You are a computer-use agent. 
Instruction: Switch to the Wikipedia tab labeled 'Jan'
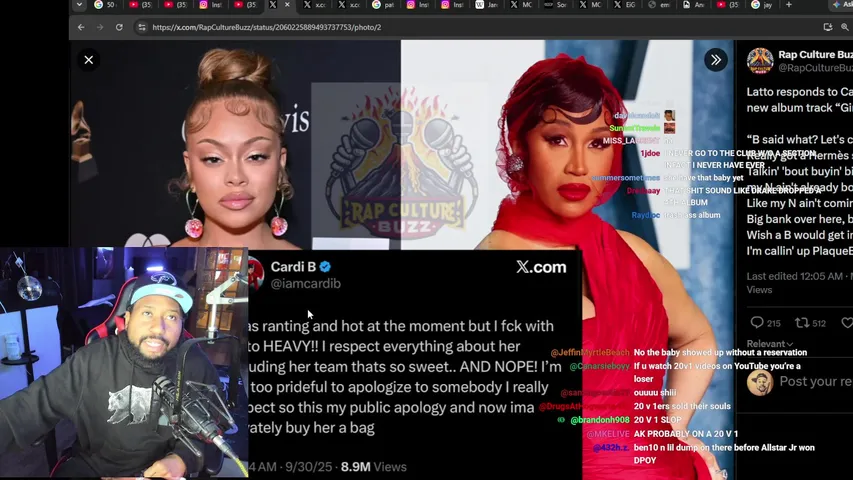487,5
